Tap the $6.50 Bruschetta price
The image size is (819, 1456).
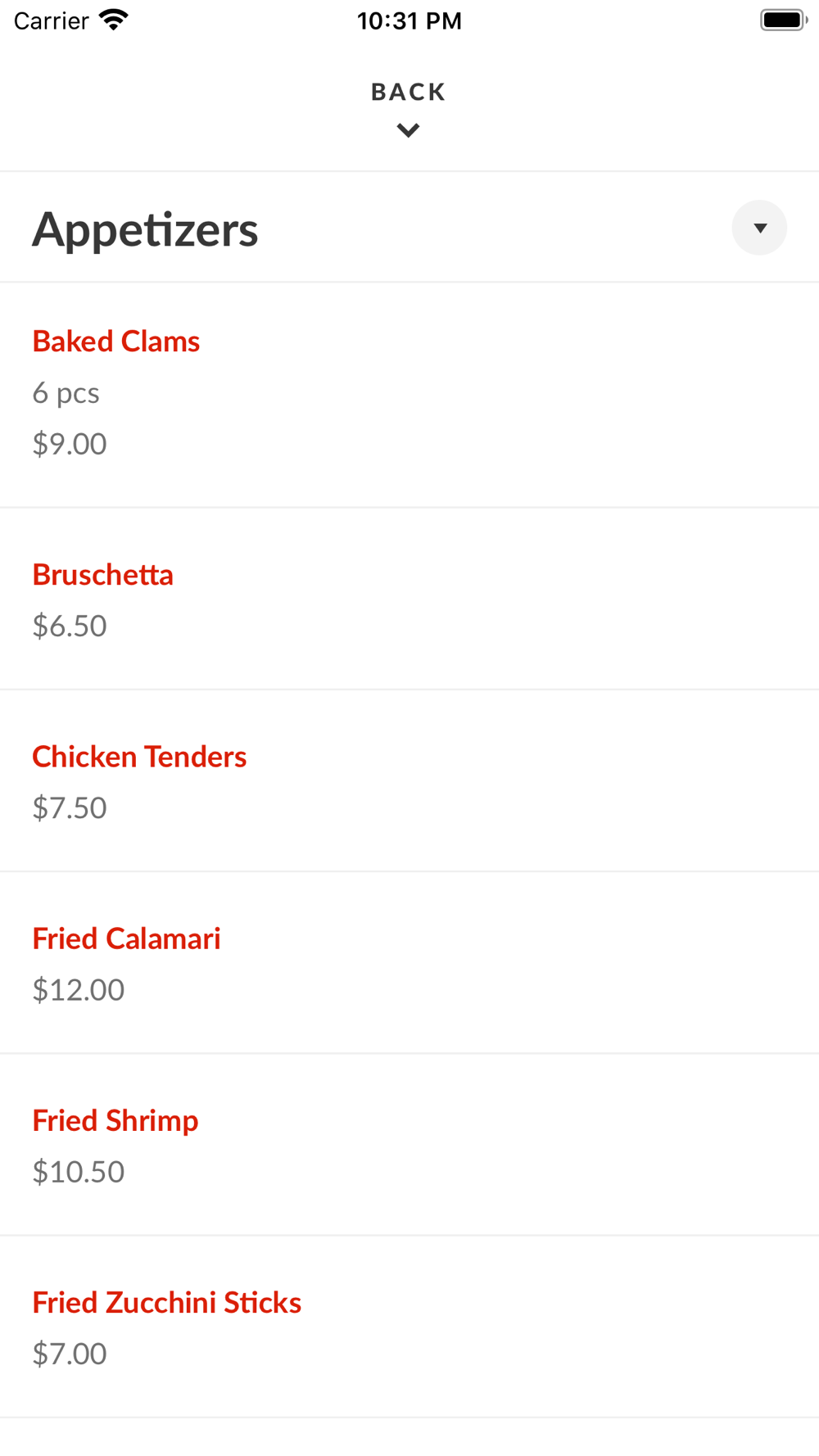pyautogui.click(x=70, y=626)
